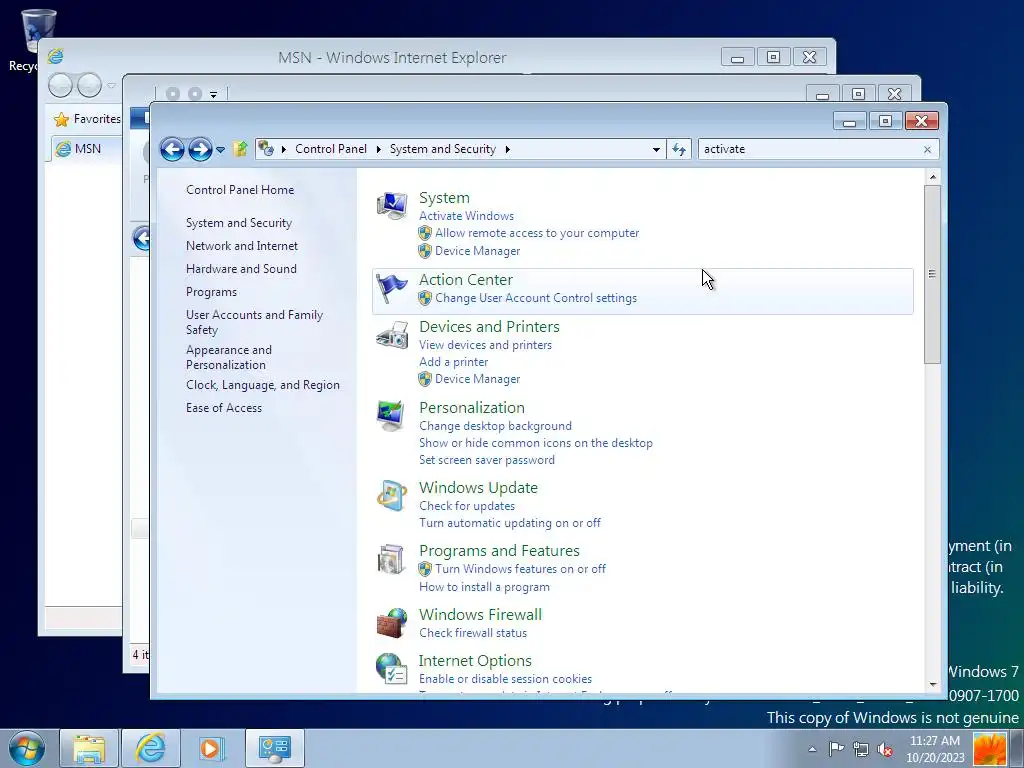Viewport: 1024px width, 768px height.
Task: Refresh the Control Panel address bar
Action: 679,150
